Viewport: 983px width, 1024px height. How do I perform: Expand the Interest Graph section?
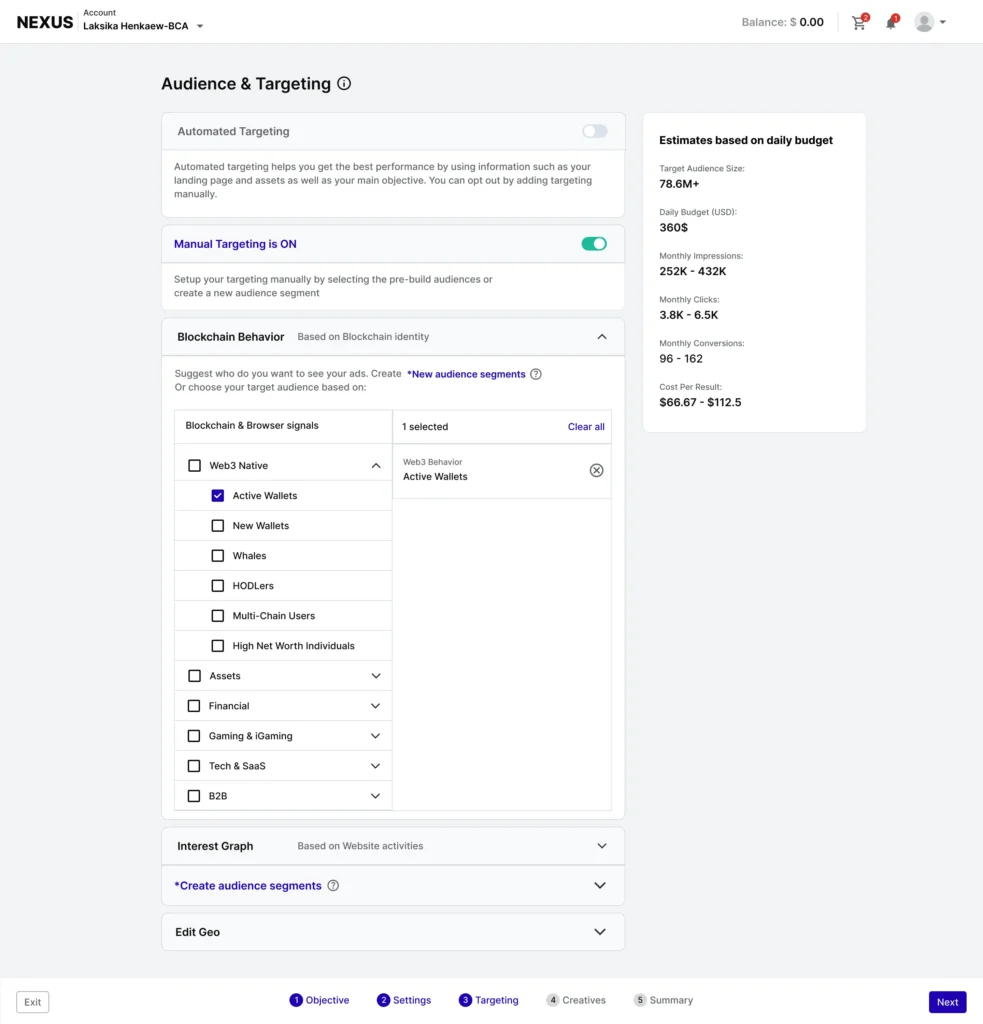[601, 846]
